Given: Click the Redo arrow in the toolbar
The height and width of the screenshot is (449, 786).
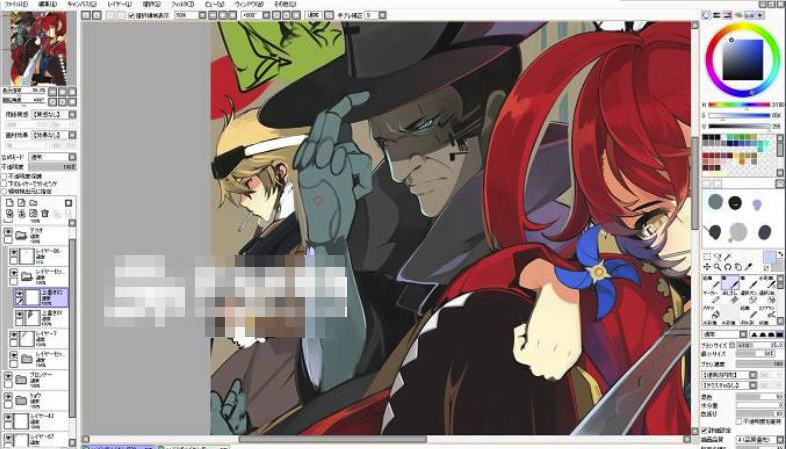Looking at the screenshot, I should (x=97, y=16).
